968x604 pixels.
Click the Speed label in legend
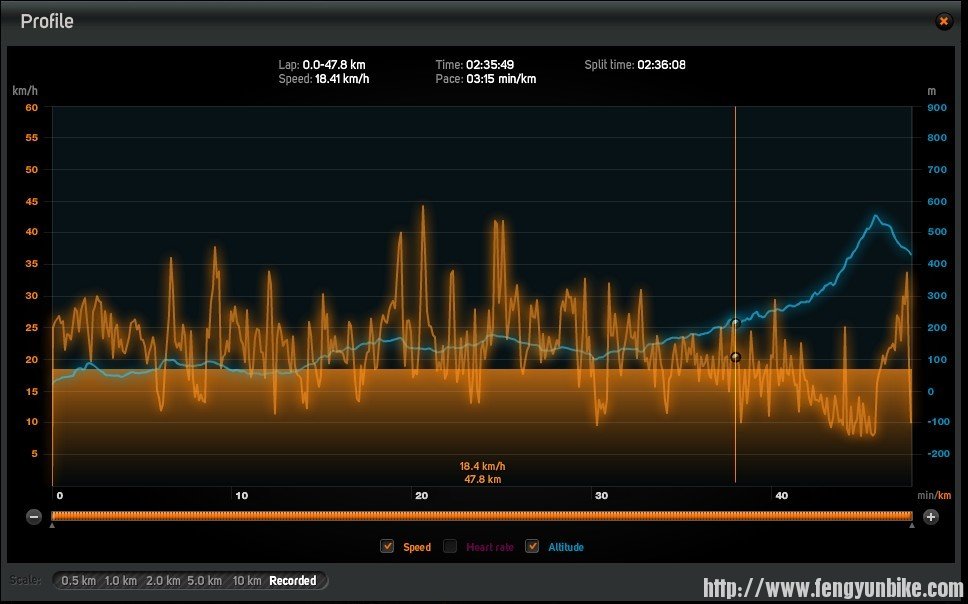tap(417, 547)
